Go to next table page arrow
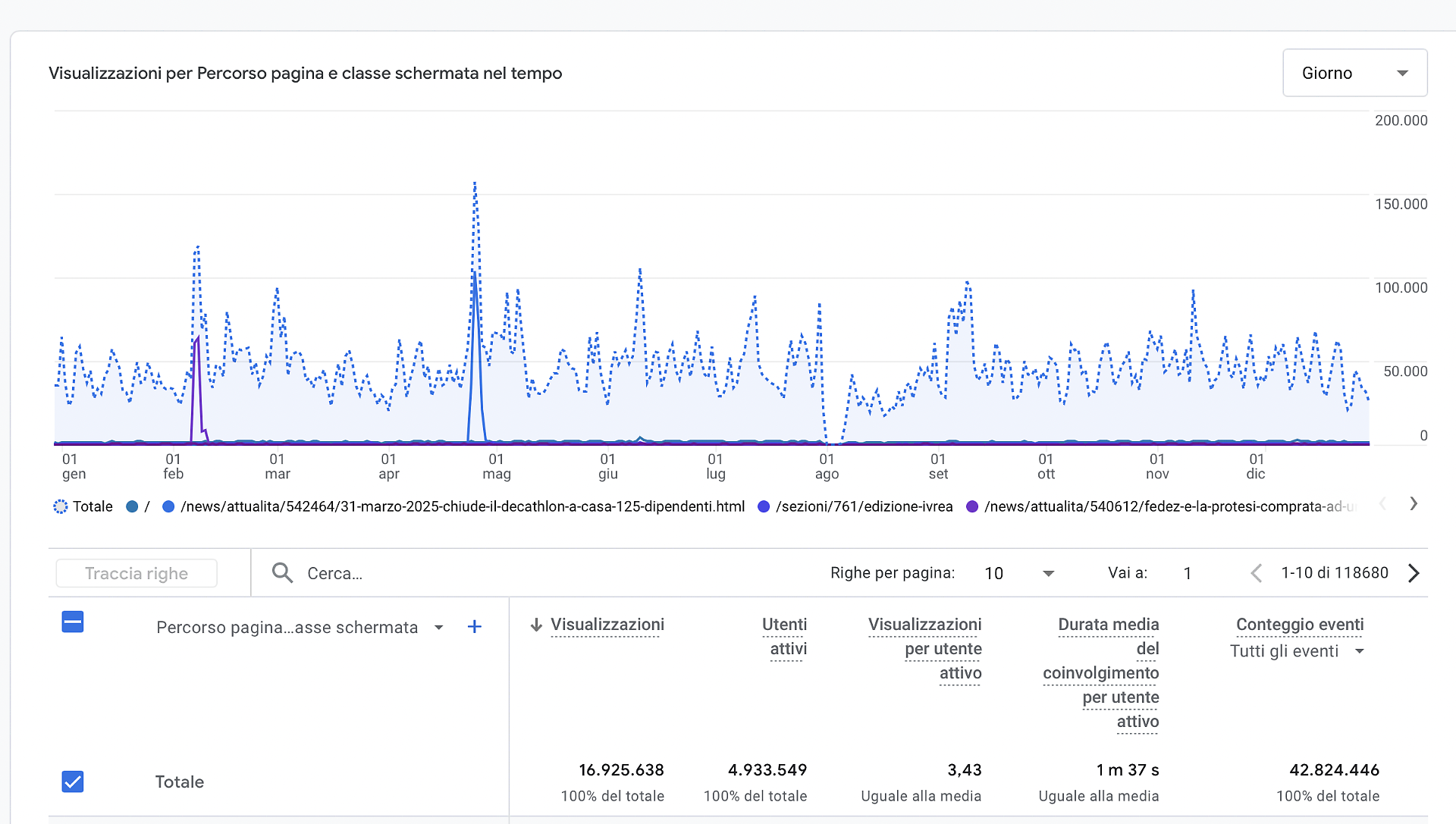Screen dimensions: 1456x824 point(1414,573)
